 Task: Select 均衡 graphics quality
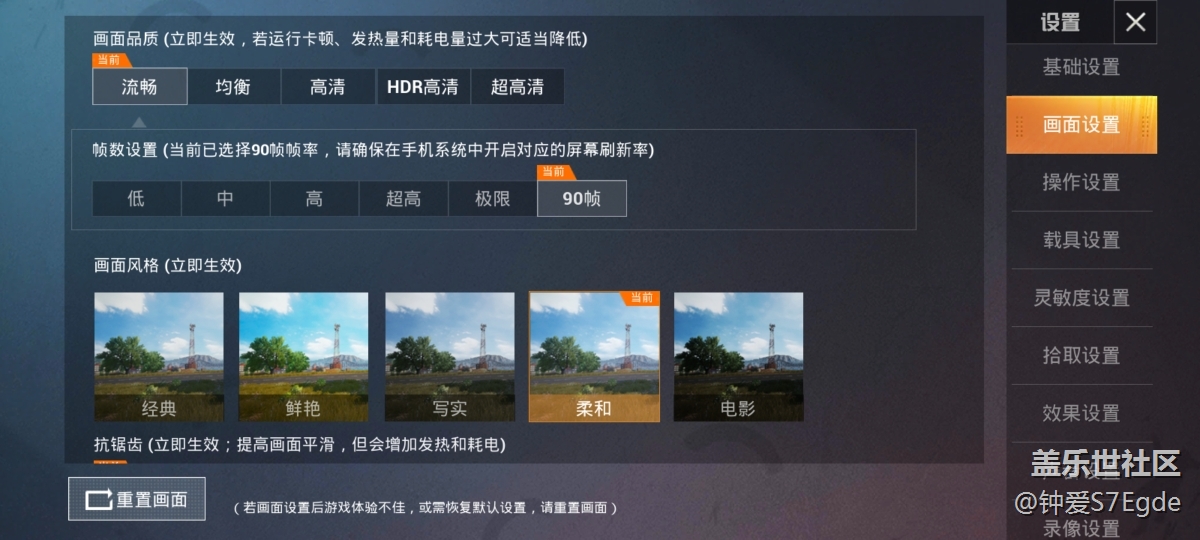pyautogui.click(x=233, y=87)
